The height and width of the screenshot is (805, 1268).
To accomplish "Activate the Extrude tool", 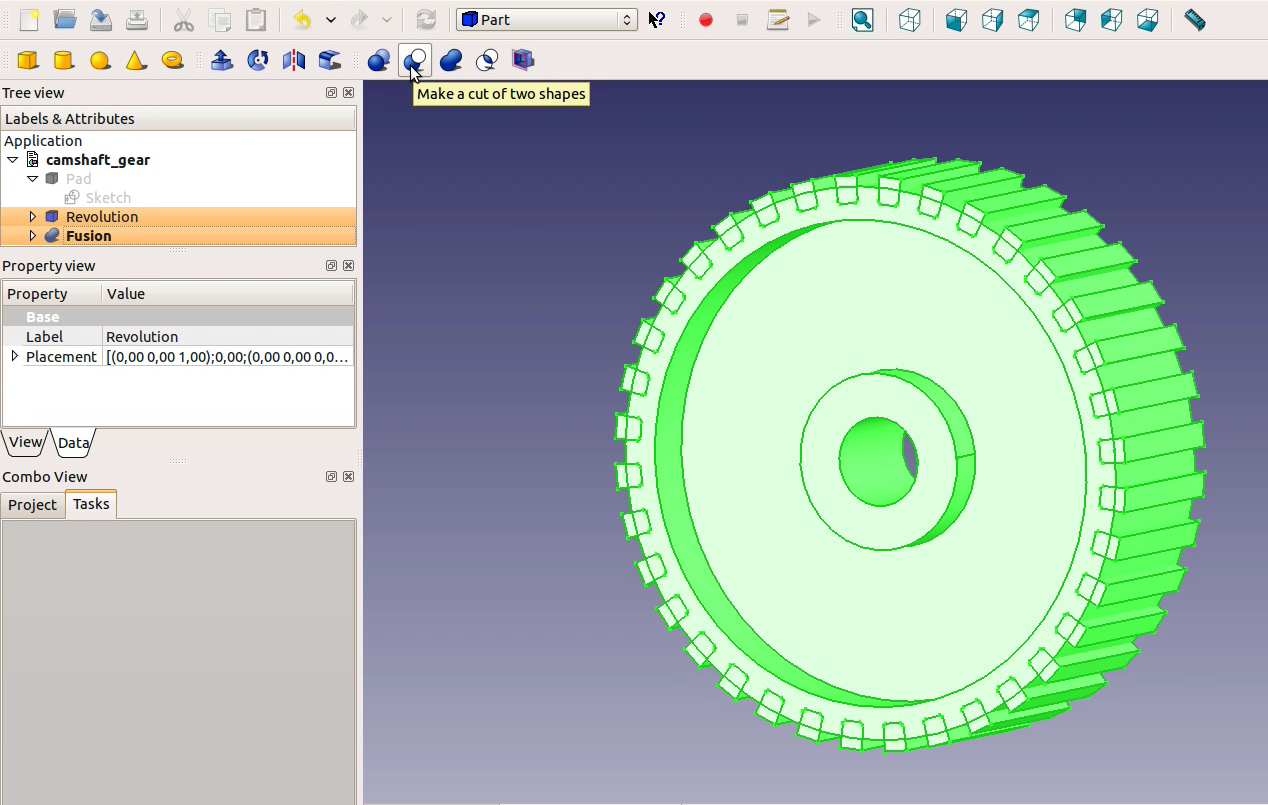I will [x=221, y=60].
